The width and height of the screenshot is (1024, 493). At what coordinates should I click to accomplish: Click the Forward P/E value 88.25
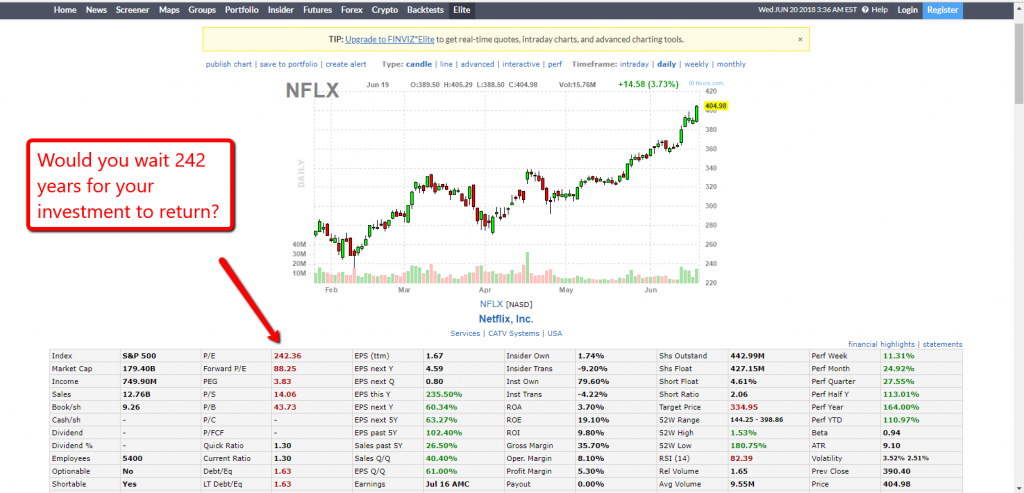tap(285, 369)
